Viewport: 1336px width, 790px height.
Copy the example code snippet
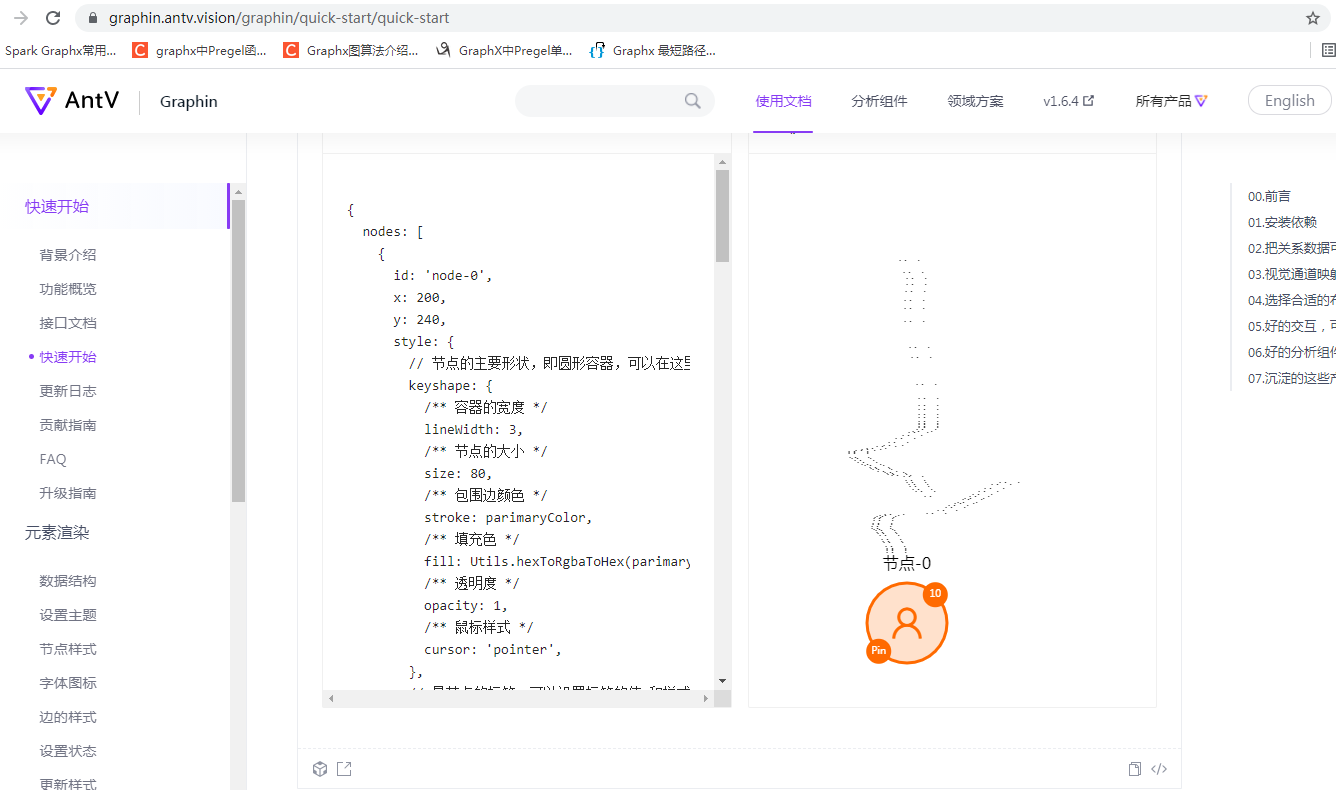[1134, 768]
